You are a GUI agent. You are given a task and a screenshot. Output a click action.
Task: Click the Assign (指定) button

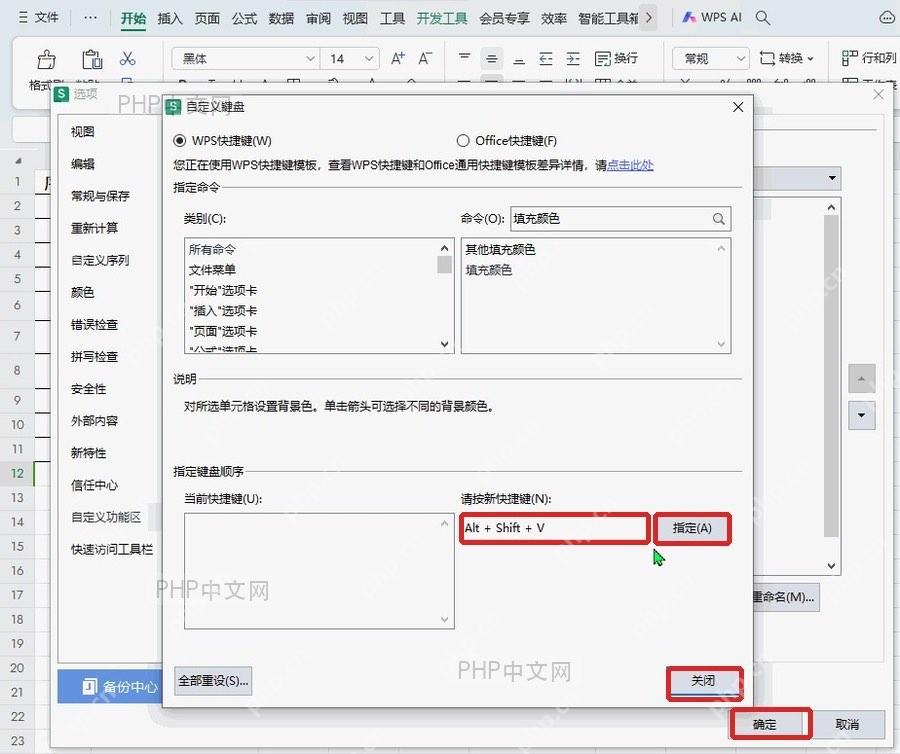click(x=692, y=528)
